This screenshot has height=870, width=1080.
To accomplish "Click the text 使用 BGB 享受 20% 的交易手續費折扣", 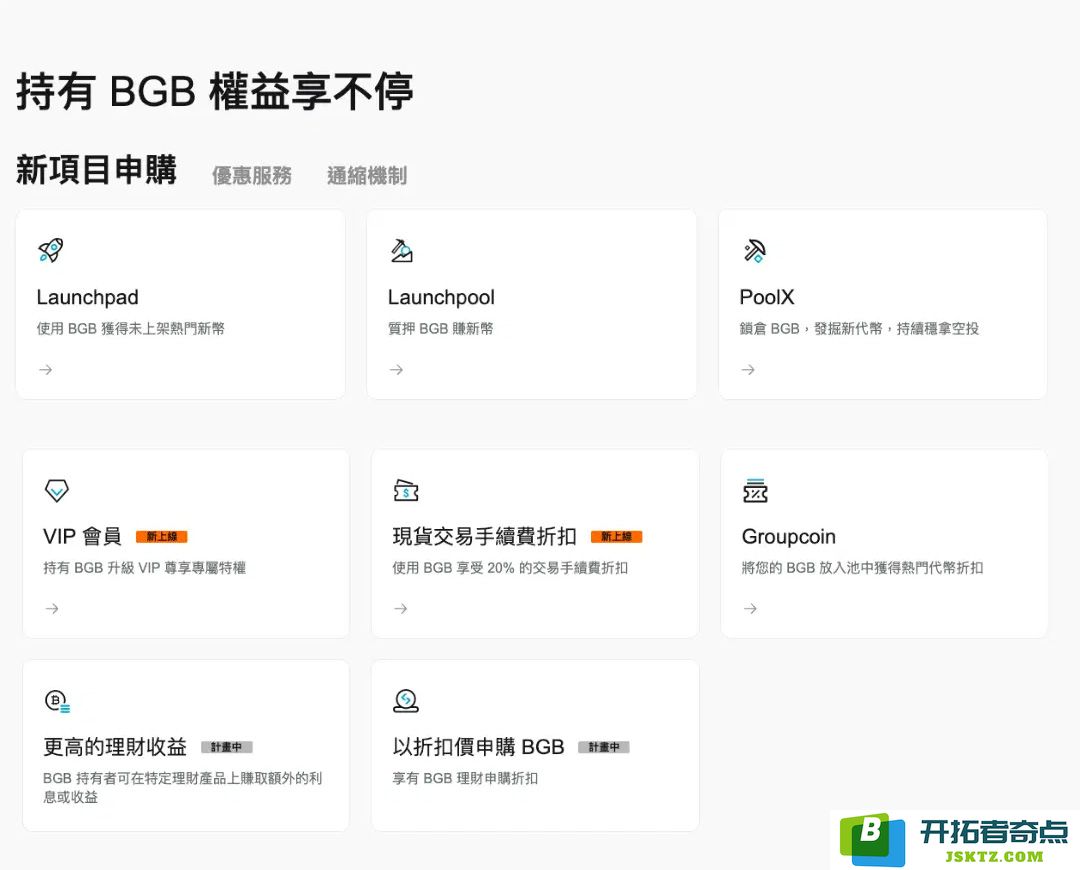I will point(510,568).
